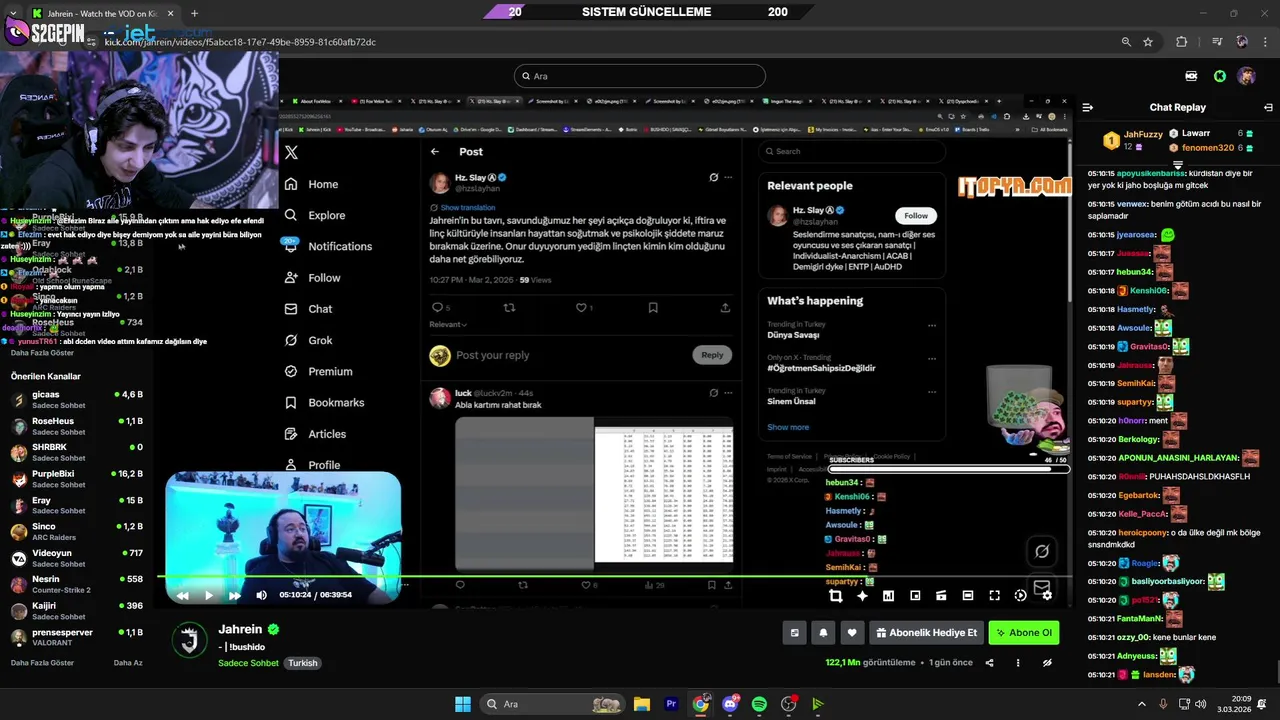Open SHRBRK channel in sidebar
1280x720 pixels.
(x=77, y=452)
